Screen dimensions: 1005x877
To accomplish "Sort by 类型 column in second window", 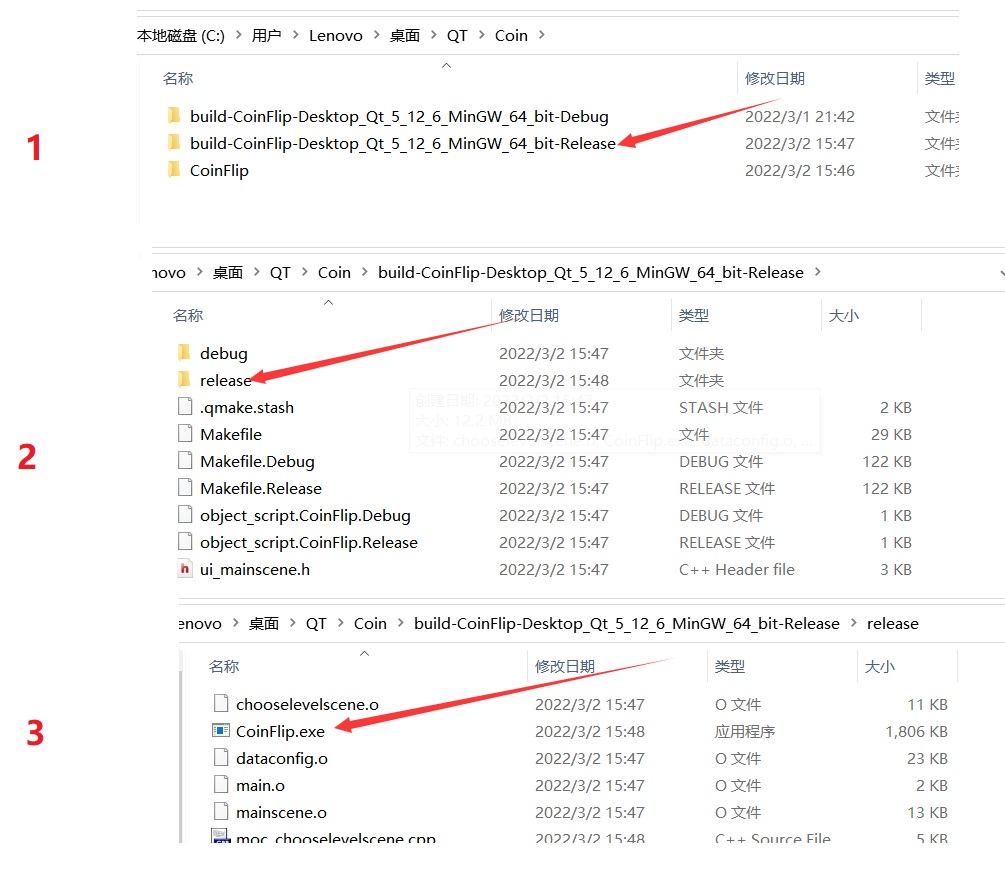I will pyautogui.click(x=694, y=315).
